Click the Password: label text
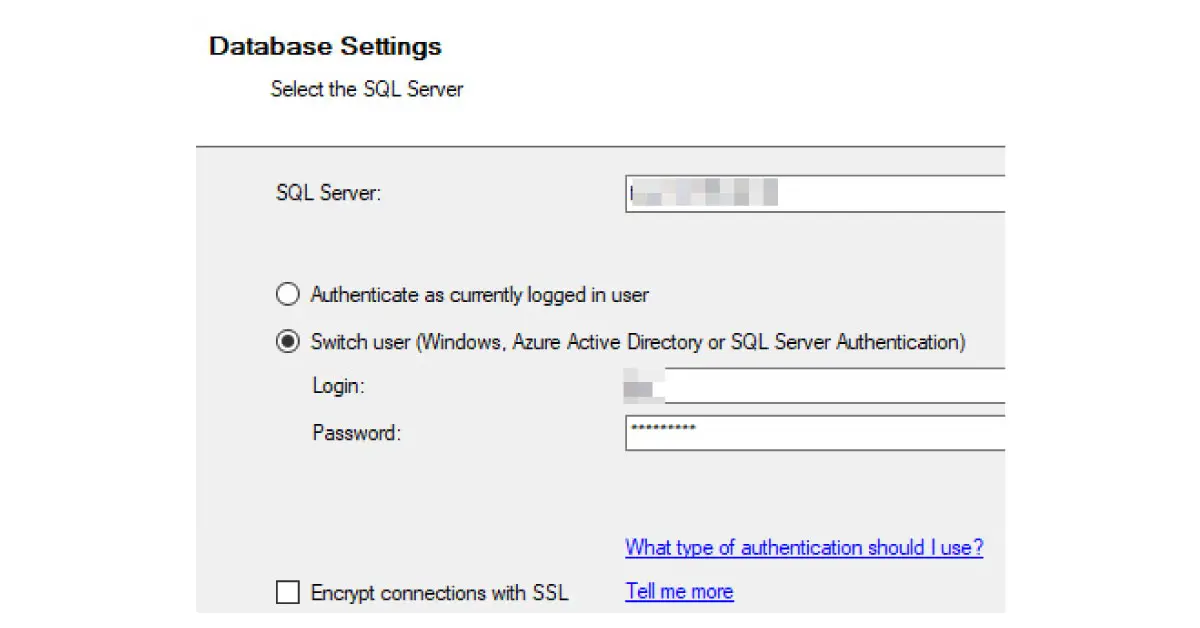Screen dimensions: 1200x628 tap(356, 433)
